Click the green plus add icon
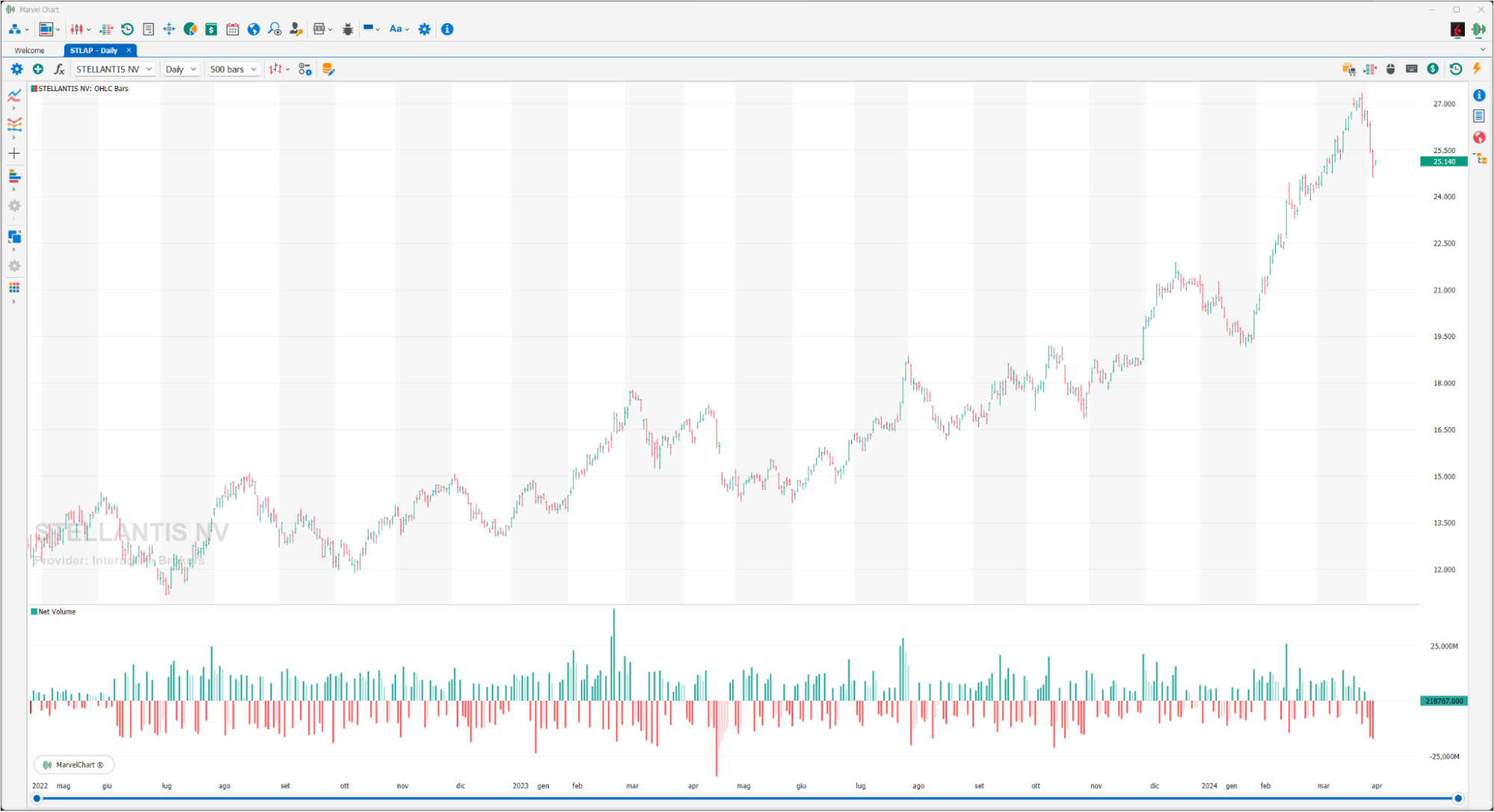The image size is (1494, 812). click(38, 69)
